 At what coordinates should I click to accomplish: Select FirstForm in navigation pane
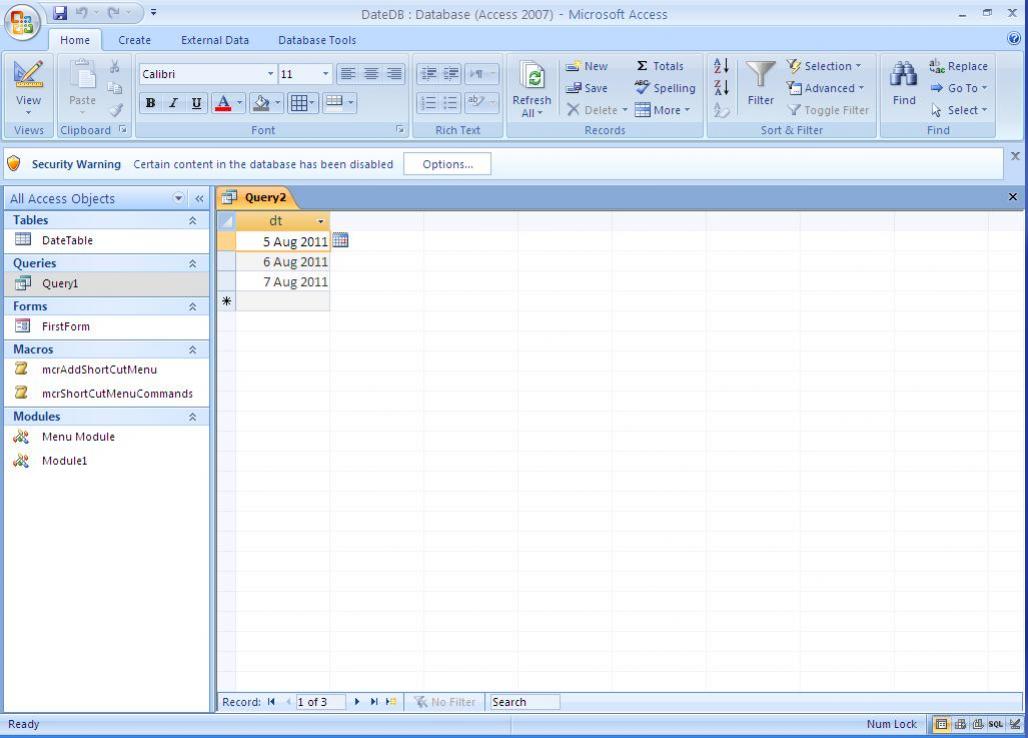(x=106, y=326)
